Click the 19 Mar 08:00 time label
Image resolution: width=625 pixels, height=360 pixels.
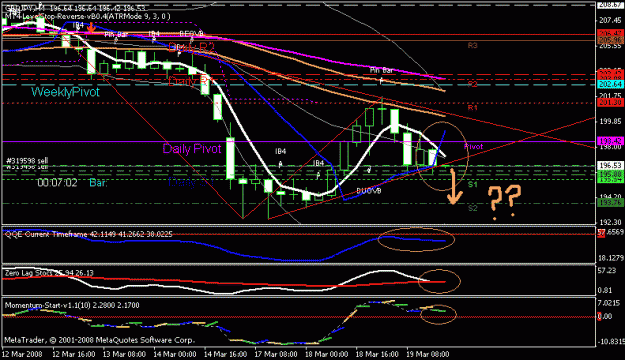tap(427, 354)
